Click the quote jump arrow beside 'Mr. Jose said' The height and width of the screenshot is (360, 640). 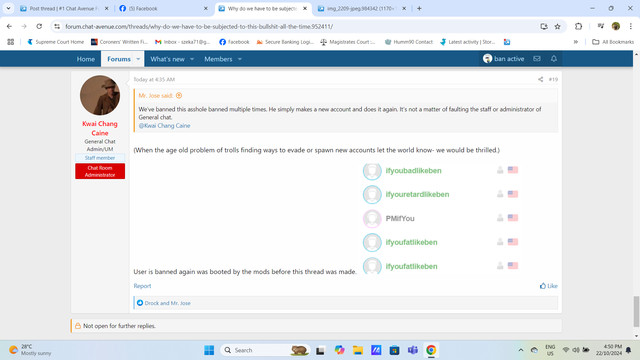click(x=179, y=96)
